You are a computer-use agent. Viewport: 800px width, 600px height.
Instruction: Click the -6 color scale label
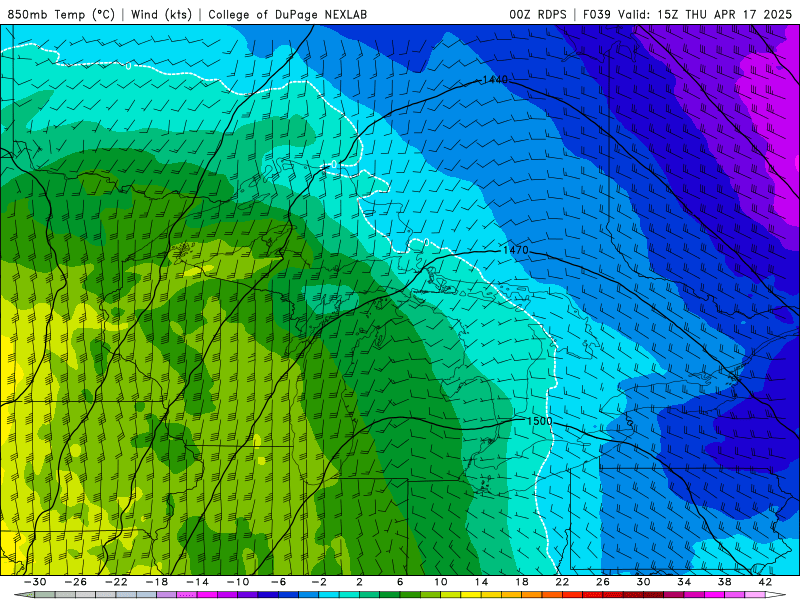point(279,582)
